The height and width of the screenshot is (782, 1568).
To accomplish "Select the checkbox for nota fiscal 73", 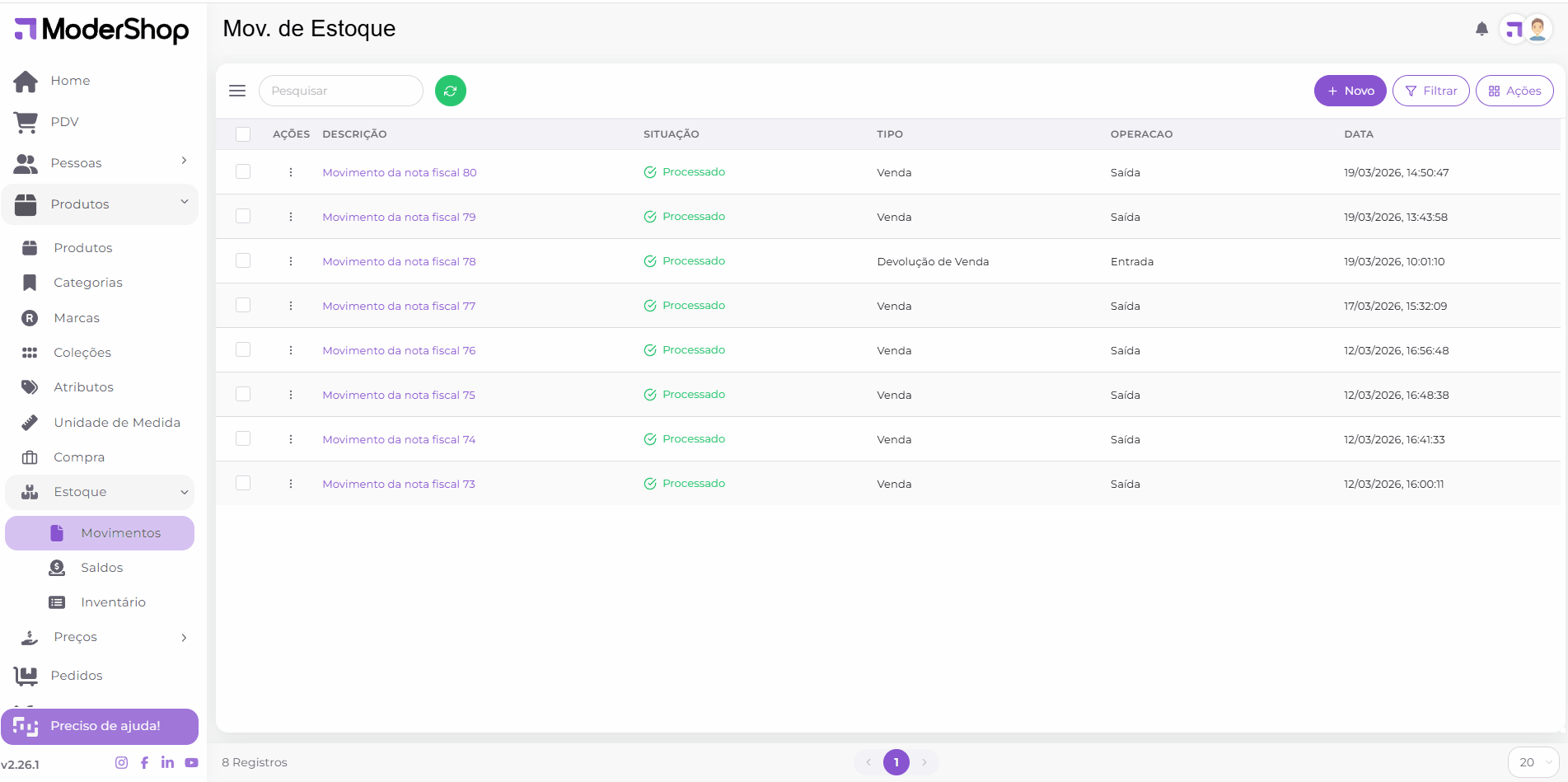I will click(x=243, y=484).
